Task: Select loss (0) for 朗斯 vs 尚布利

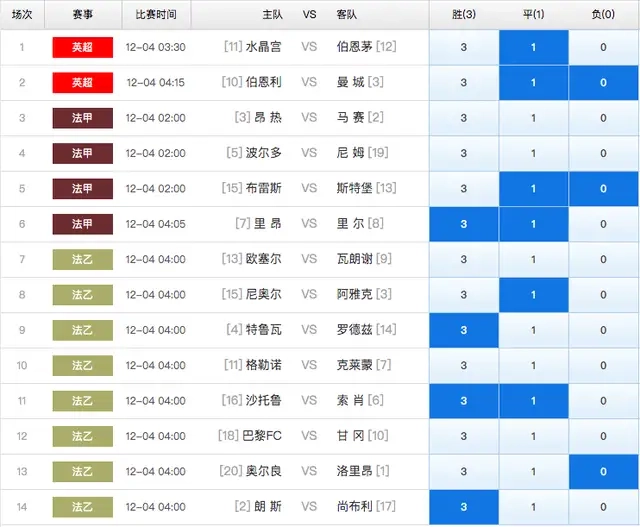Action: point(603,507)
